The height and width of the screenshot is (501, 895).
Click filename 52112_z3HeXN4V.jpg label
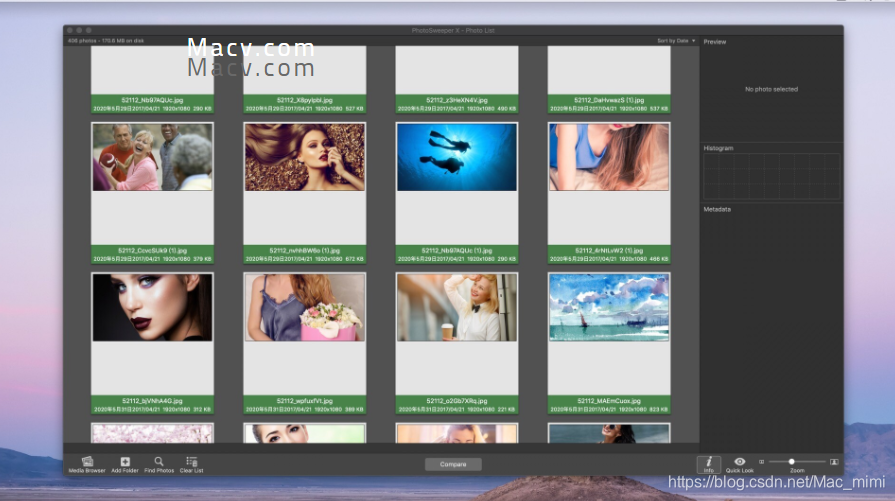click(x=457, y=100)
